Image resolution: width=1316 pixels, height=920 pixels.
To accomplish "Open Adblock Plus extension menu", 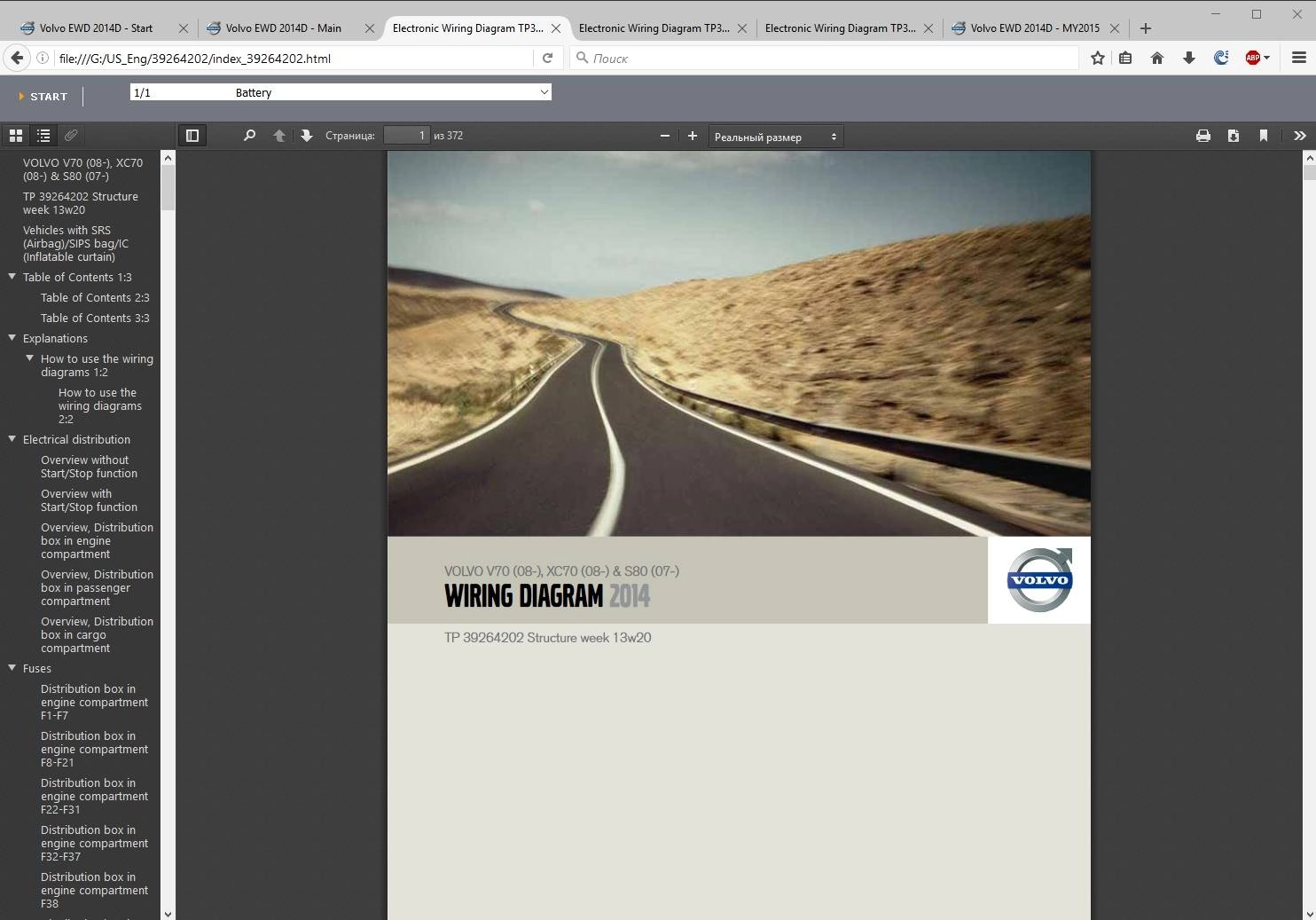I will pos(1257,58).
